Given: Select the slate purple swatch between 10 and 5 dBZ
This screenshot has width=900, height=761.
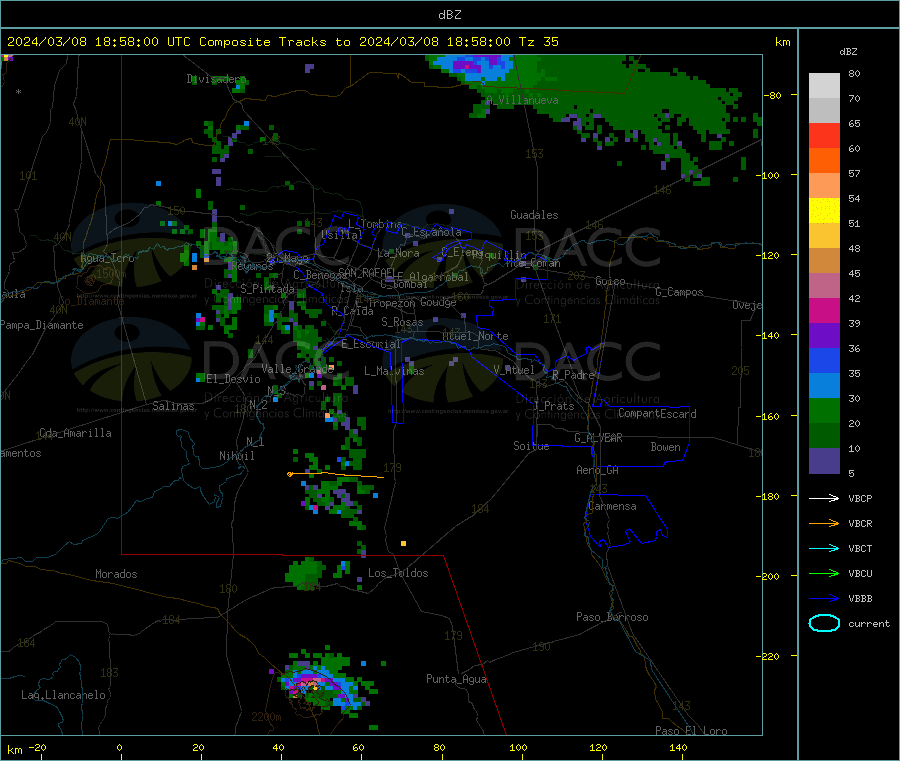Looking at the screenshot, I should (x=824, y=461).
